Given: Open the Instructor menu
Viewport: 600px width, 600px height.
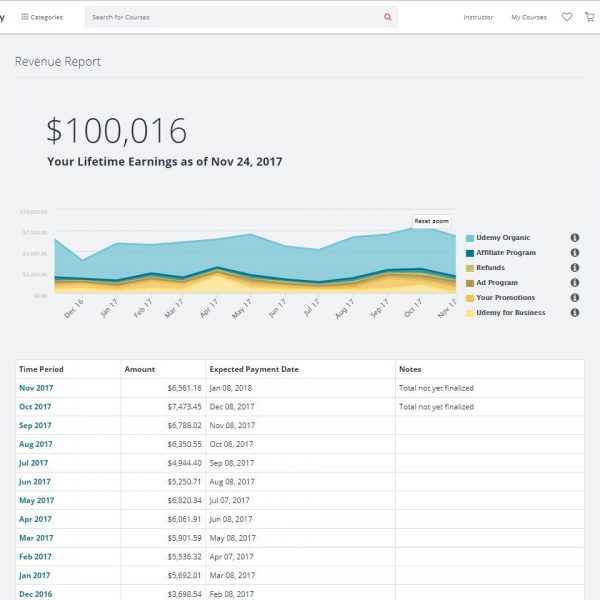Looking at the screenshot, I should (x=478, y=17).
